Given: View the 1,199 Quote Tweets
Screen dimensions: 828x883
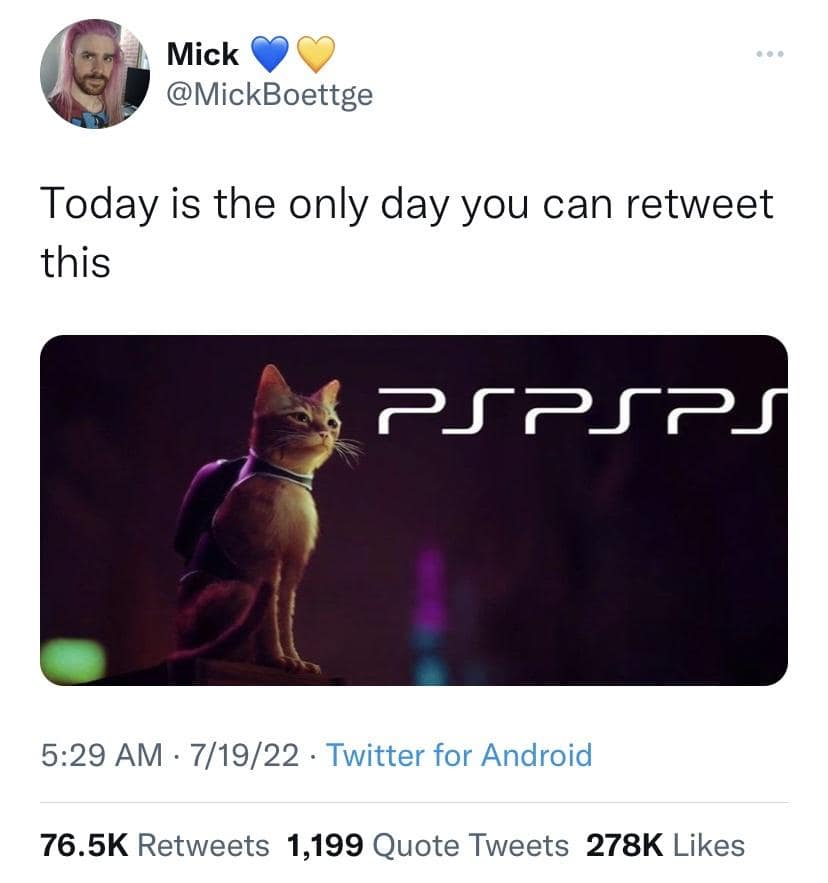Looking at the screenshot, I should click(x=428, y=845).
